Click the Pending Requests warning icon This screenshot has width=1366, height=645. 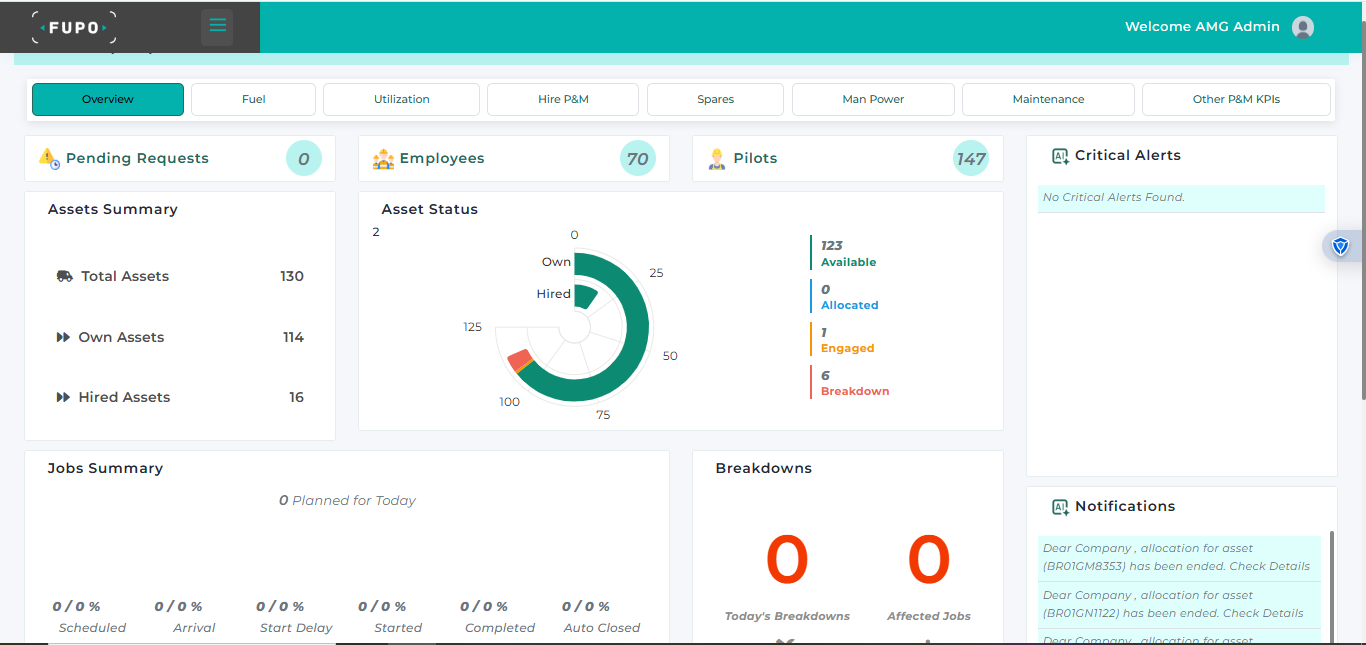(49, 158)
